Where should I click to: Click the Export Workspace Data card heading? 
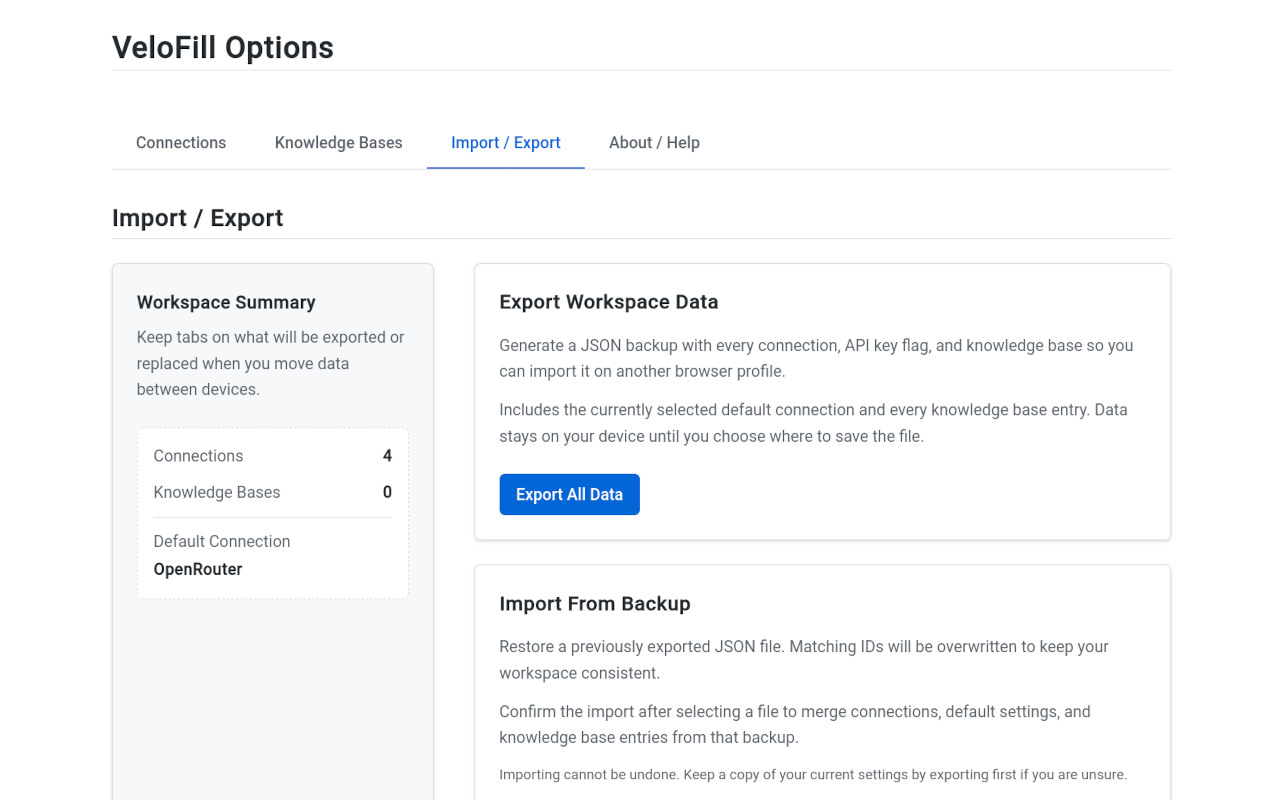(x=608, y=301)
